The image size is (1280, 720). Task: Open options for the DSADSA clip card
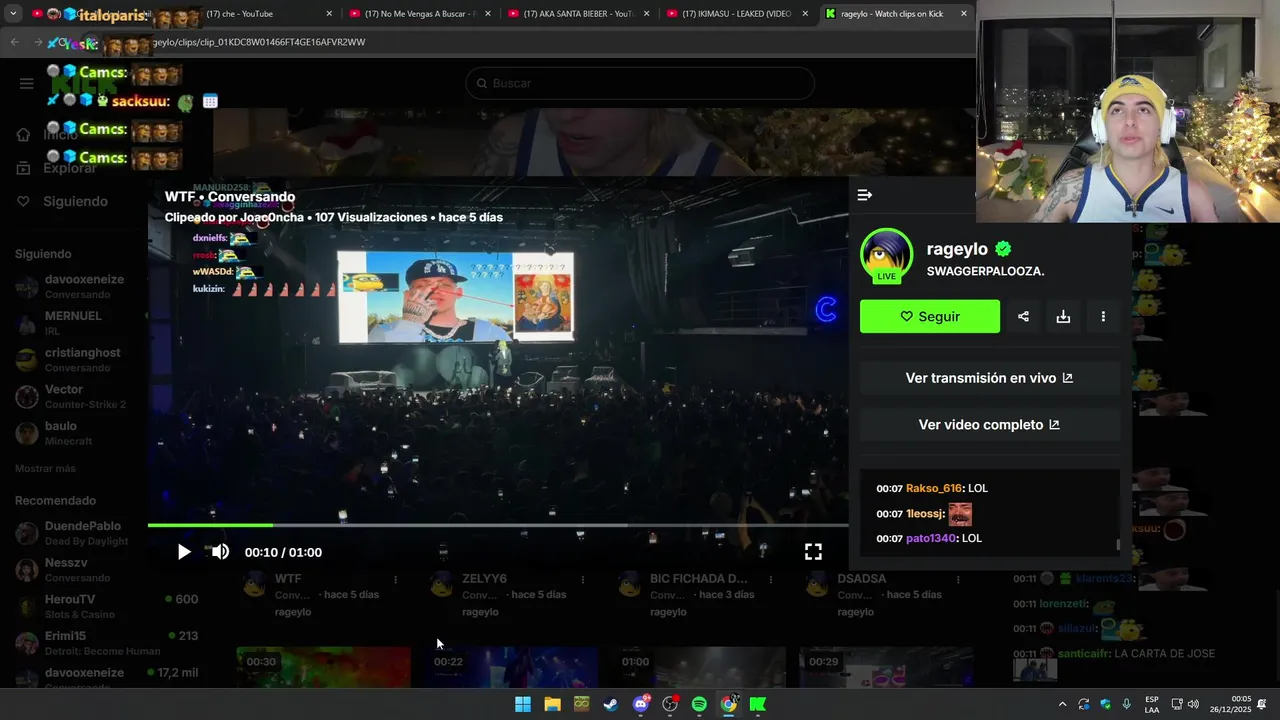[x=958, y=579]
